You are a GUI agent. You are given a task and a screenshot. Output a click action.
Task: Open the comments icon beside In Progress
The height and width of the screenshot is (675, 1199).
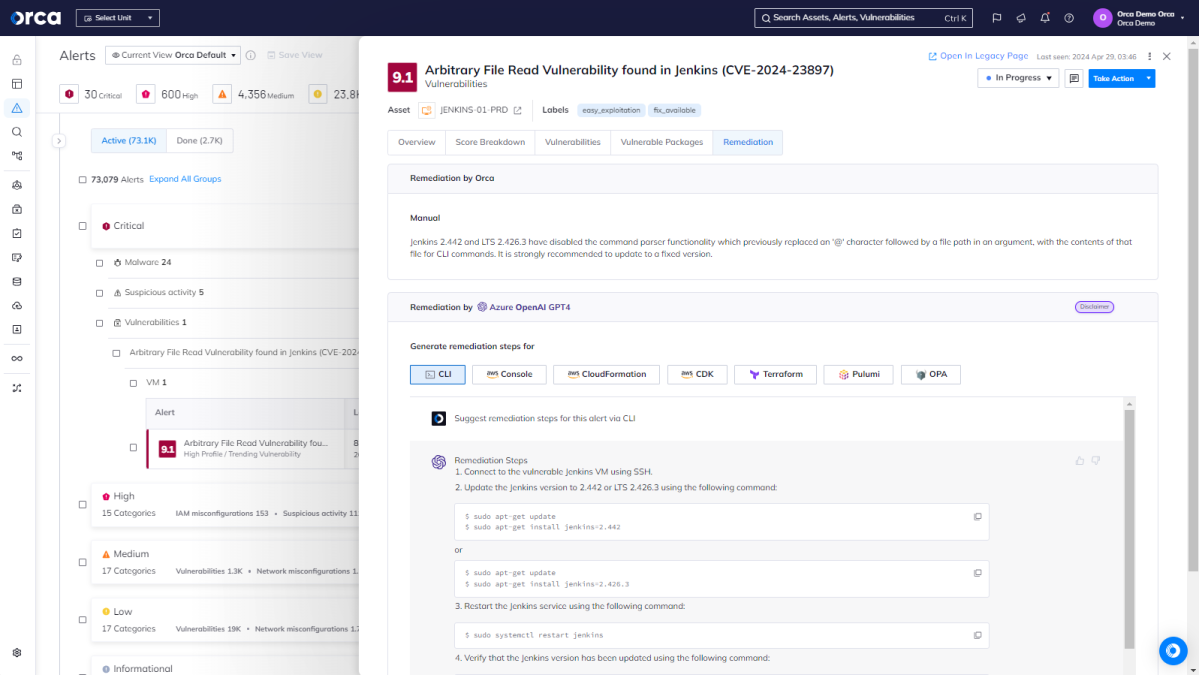[1074, 78]
